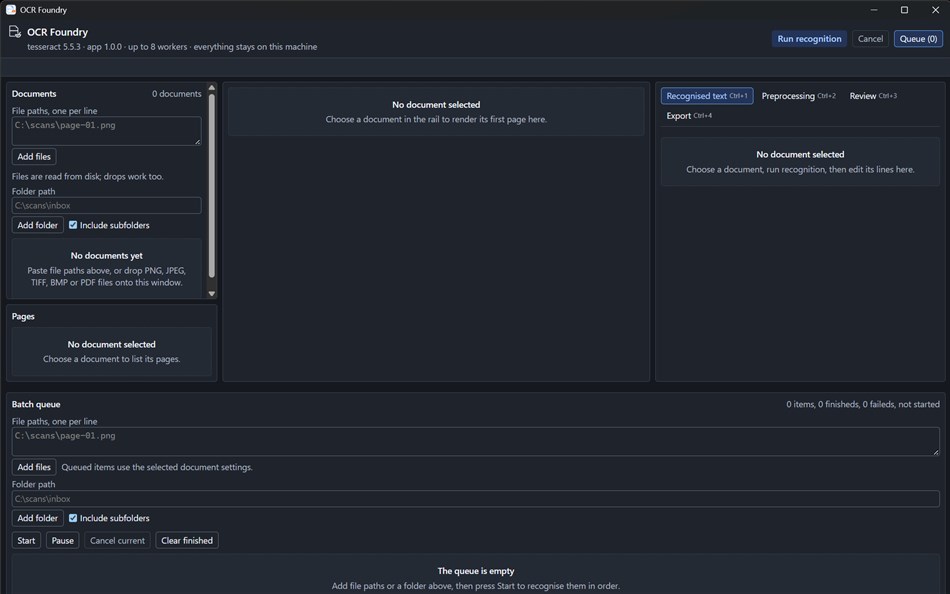Close the OCR Foundry window
Viewport: 950px width, 594px height.
click(x=935, y=10)
